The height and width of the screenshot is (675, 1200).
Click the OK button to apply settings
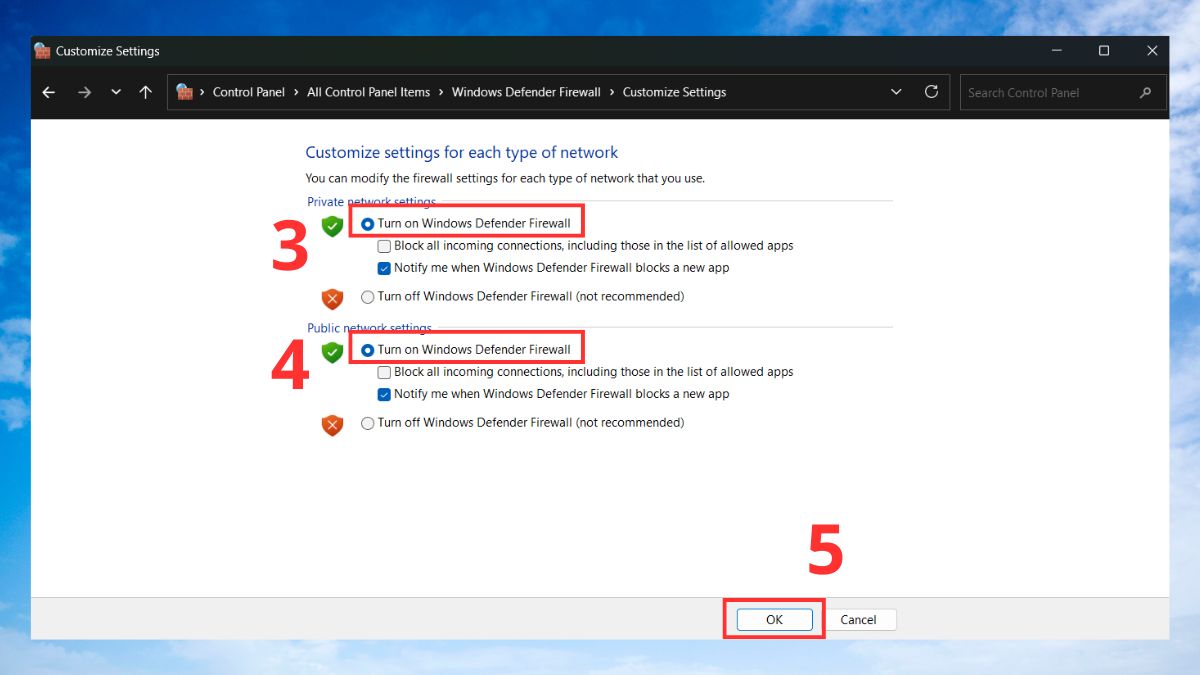772,619
